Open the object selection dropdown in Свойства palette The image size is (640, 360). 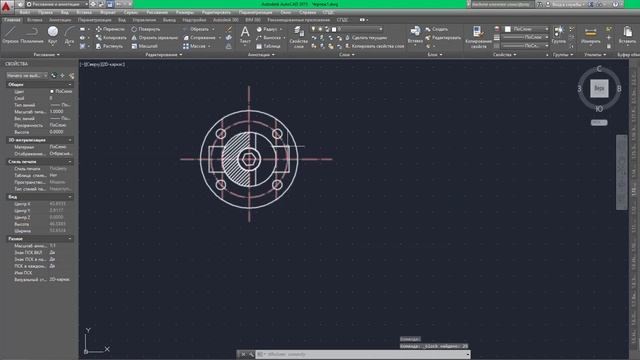[x=27, y=76]
